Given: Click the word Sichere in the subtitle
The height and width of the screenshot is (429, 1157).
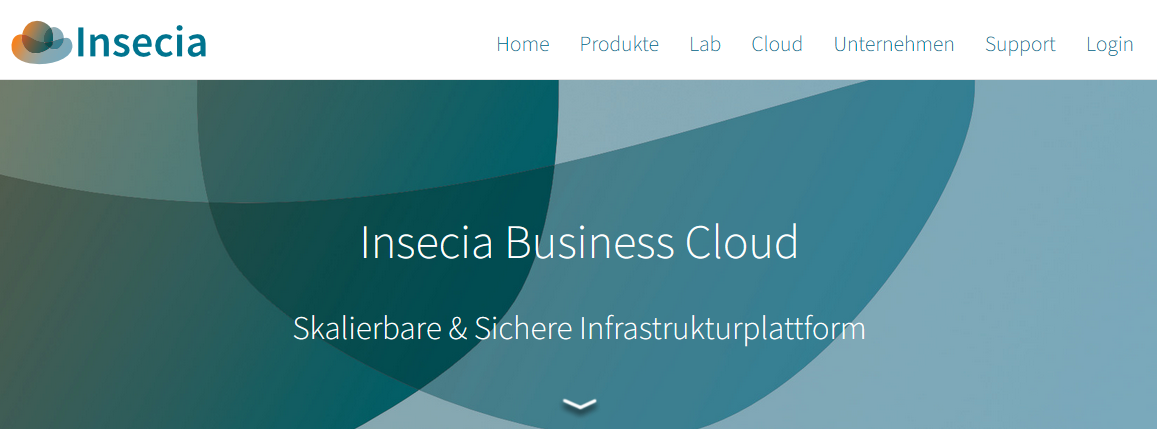Looking at the screenshot, I should pos(523,329).
